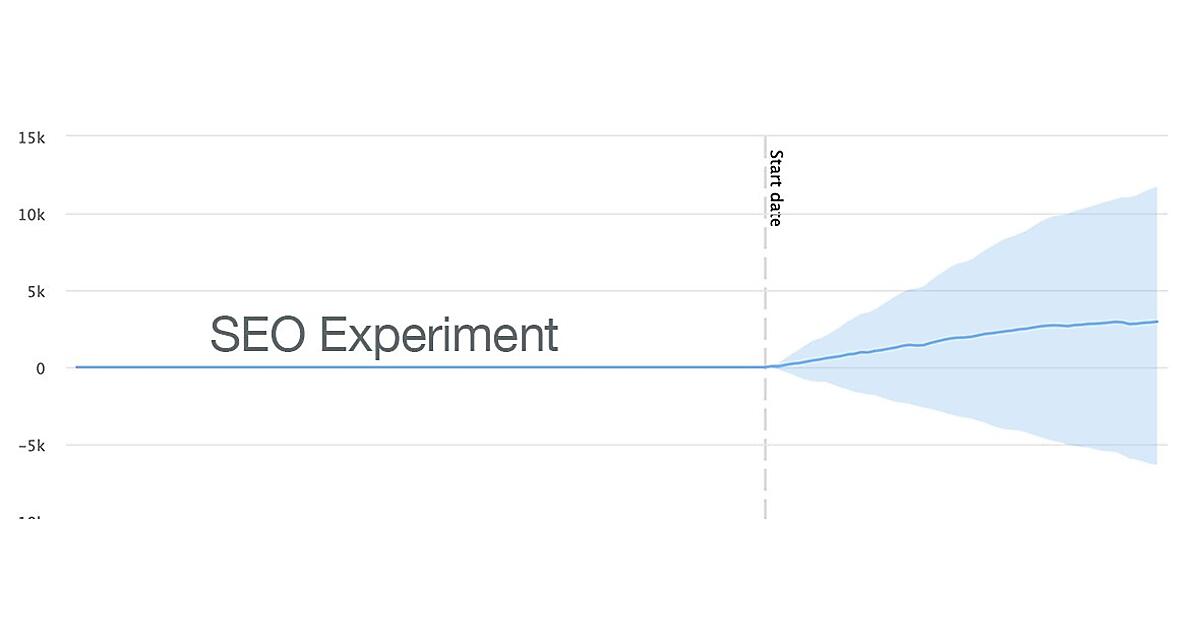Click the 10k horizontal gridline left of start date
Image resolution: width=1200 pixels, height=630 pixels.
click(400, 213)
